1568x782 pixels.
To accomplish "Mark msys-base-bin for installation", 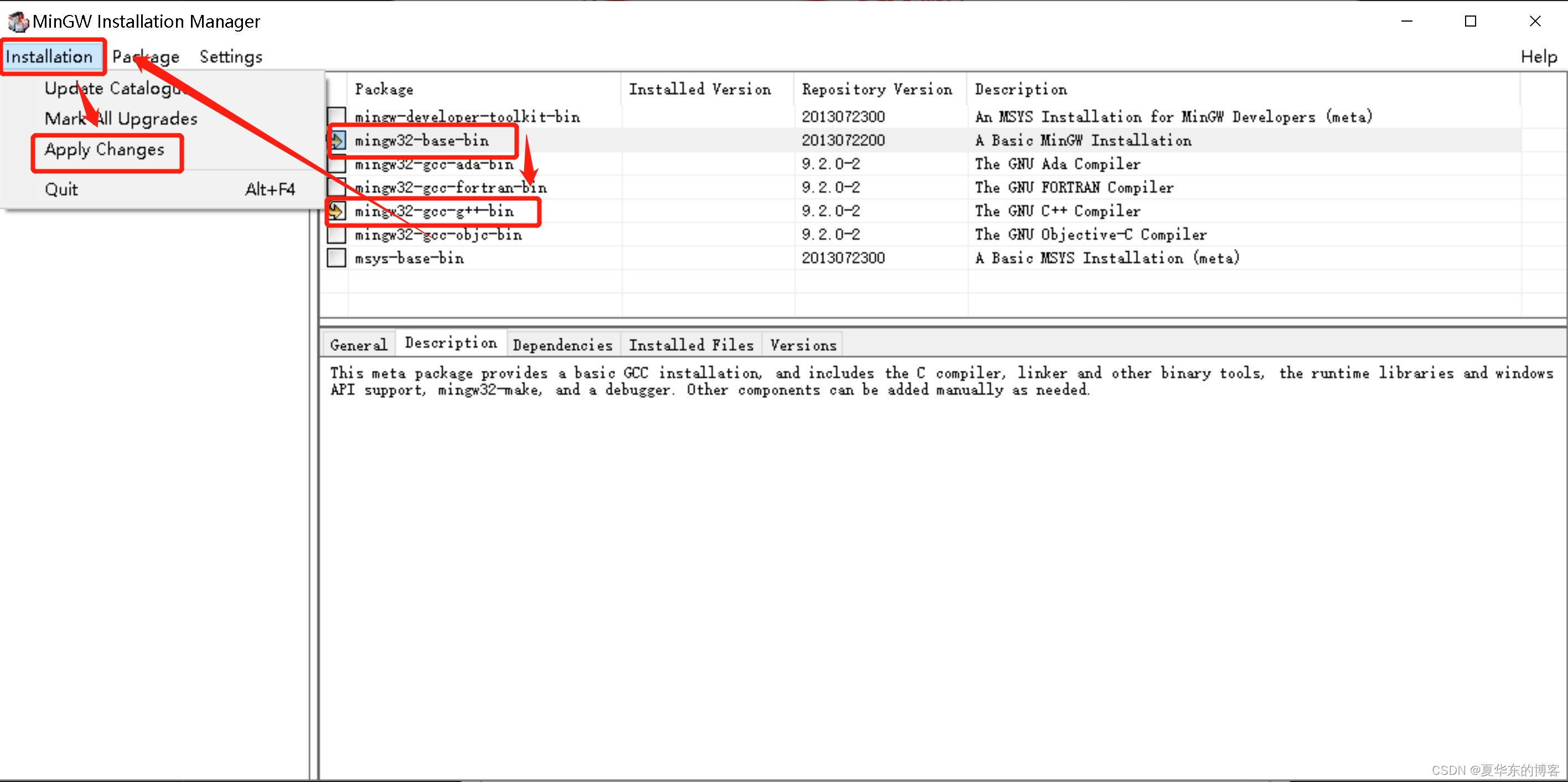I will pos(336,257).
